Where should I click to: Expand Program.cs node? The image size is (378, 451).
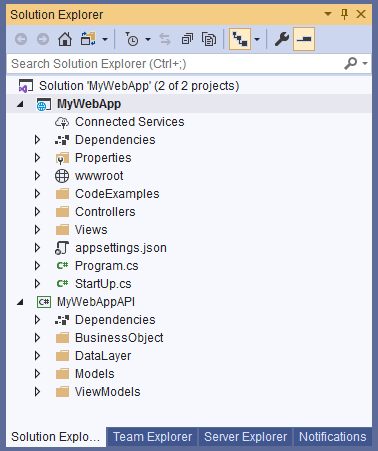pyautogui.click(x=37, y=266)
